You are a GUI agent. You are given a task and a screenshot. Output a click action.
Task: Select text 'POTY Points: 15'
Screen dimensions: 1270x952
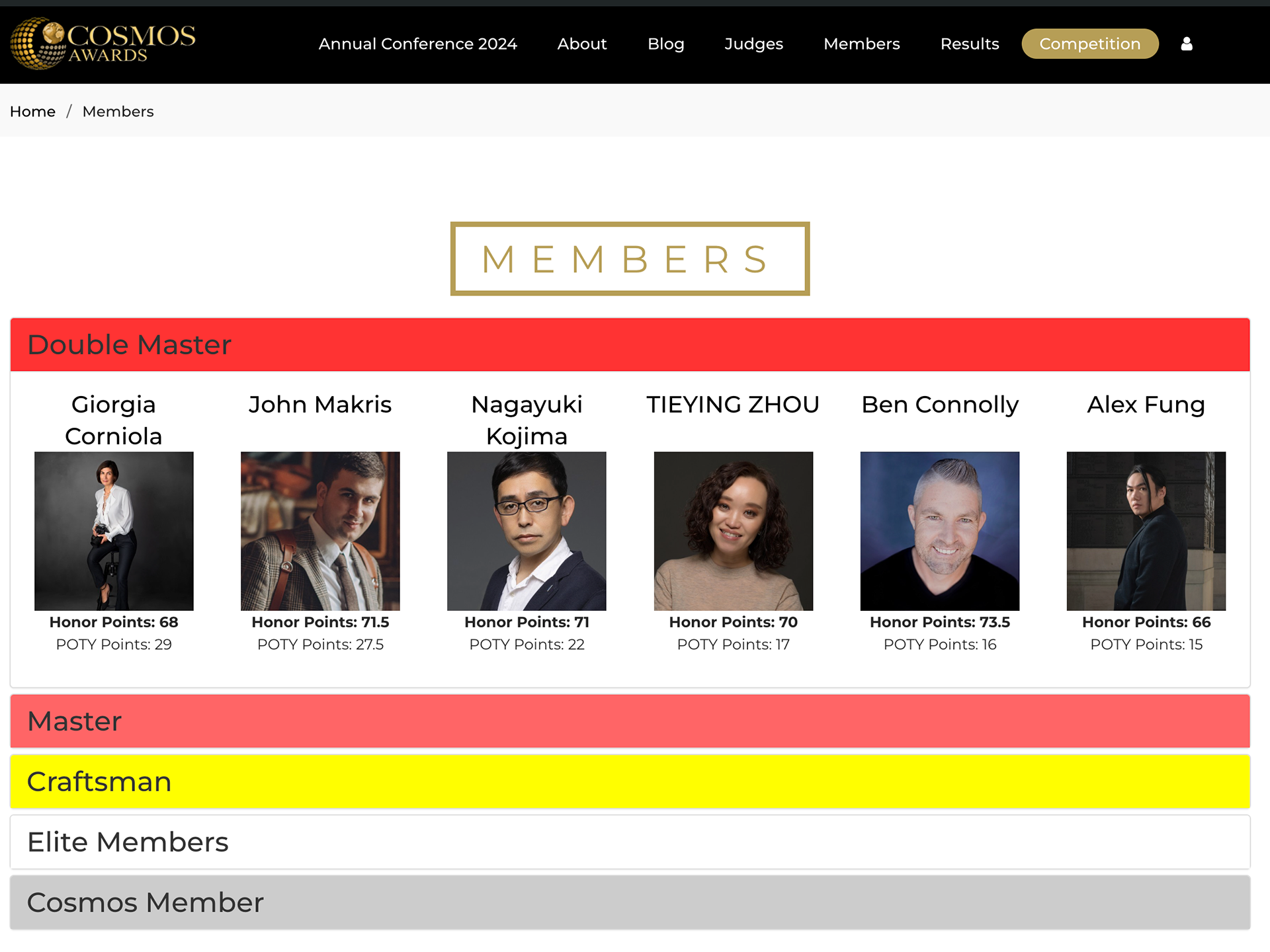pos(1146,645)
